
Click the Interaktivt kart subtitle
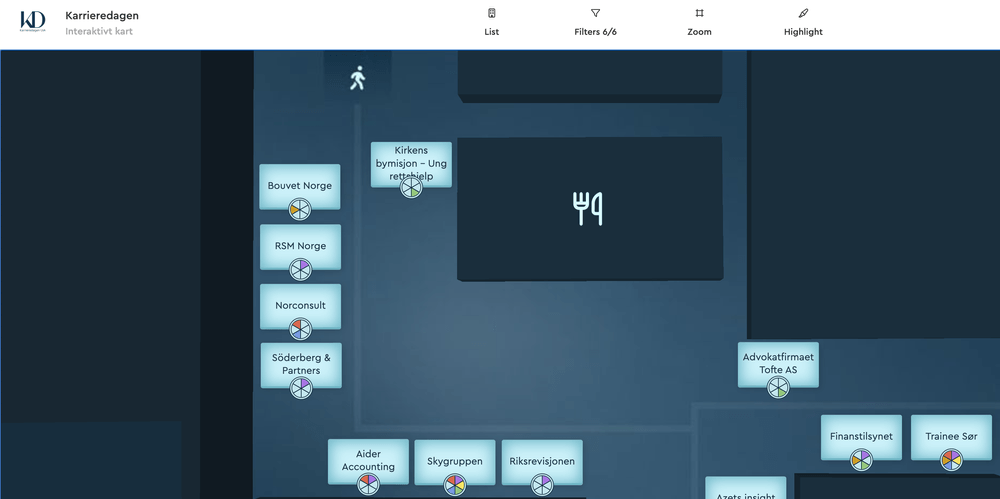99,31
